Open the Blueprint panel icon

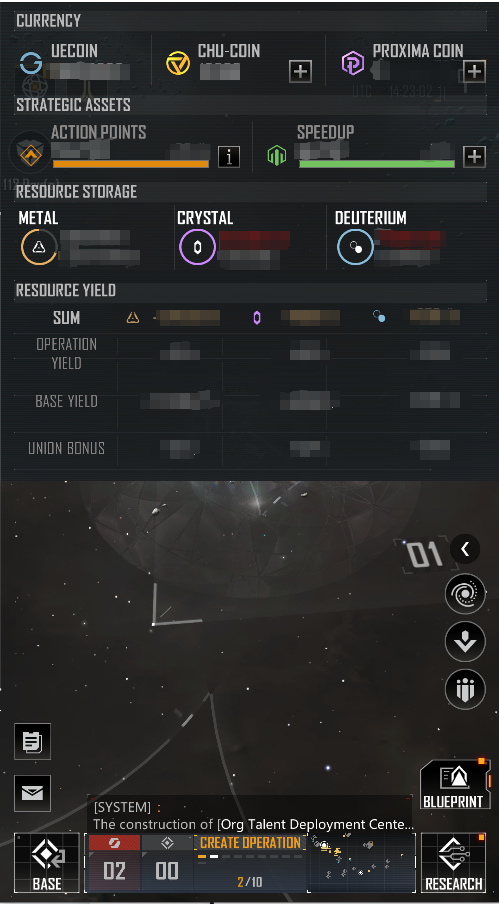(456, 784)
